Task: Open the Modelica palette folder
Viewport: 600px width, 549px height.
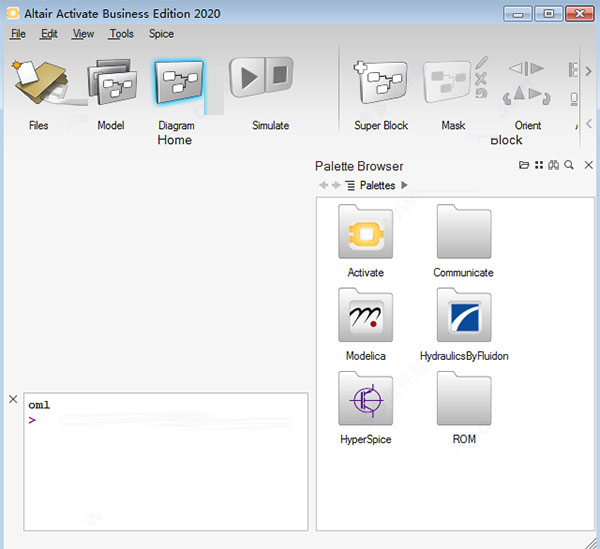Action: (x=365, y=317)
